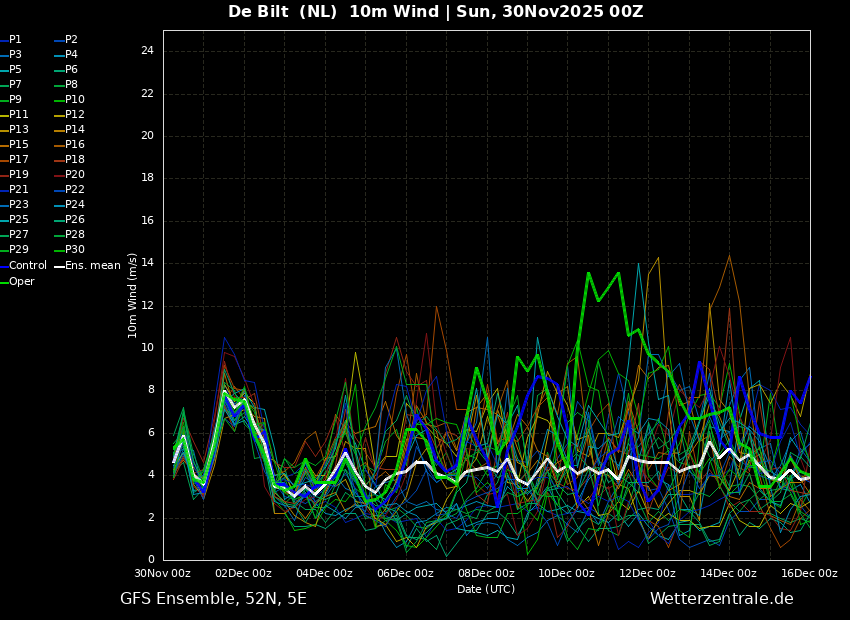The height and width of the screenshot is (620, 850).
Task: Click the 16Dec 00z date tick label
Action: click(x=809, y=574)
